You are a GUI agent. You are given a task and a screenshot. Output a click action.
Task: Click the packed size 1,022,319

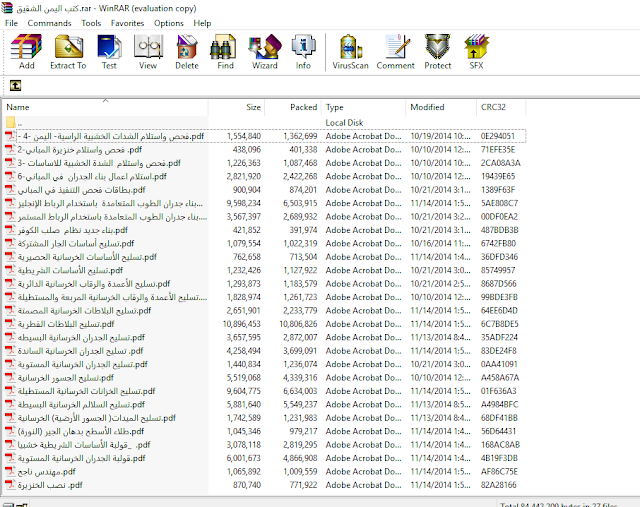(300, 243)
